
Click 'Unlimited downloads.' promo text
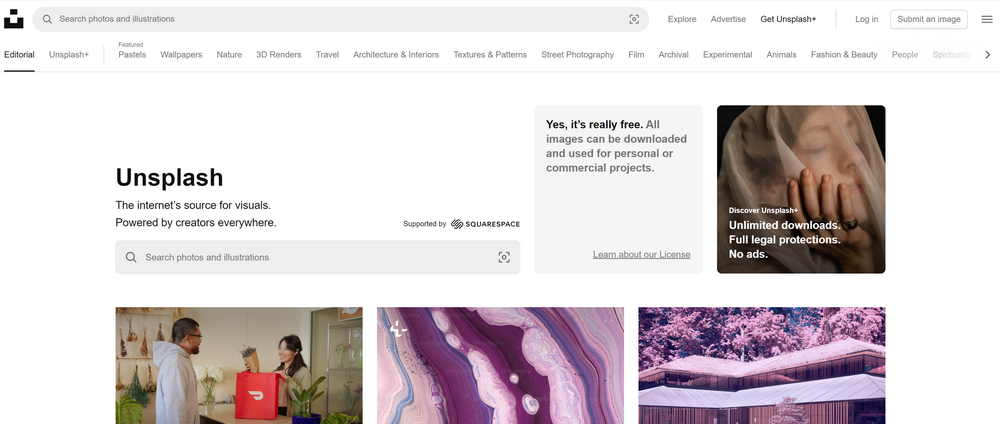[784, 225]
